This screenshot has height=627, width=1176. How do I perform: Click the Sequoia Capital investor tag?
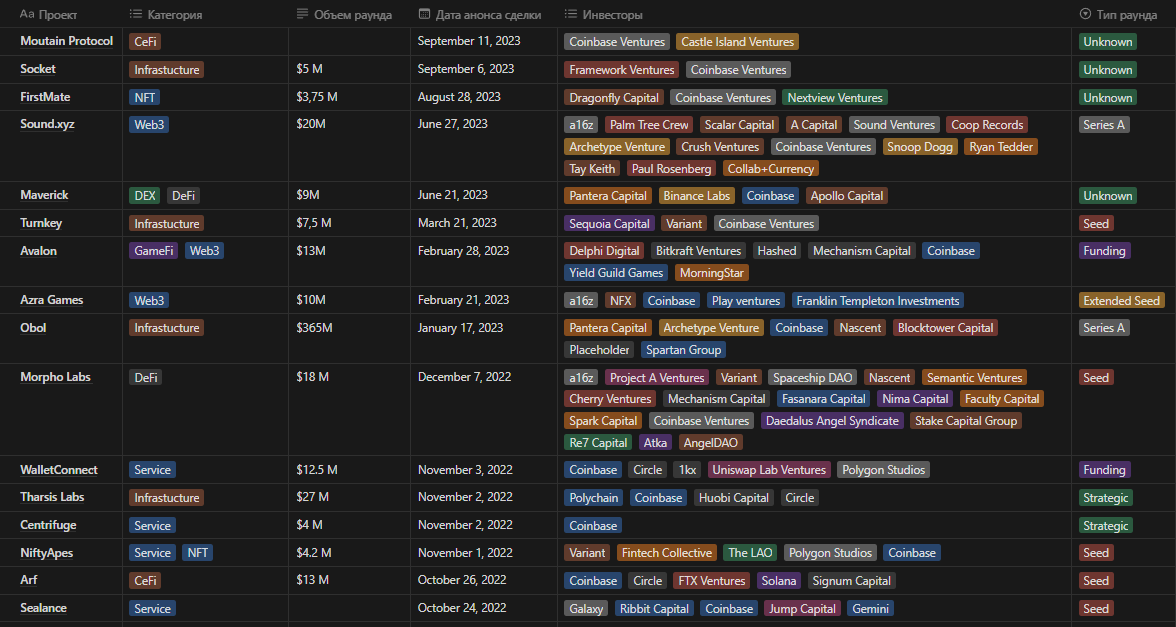609,224
